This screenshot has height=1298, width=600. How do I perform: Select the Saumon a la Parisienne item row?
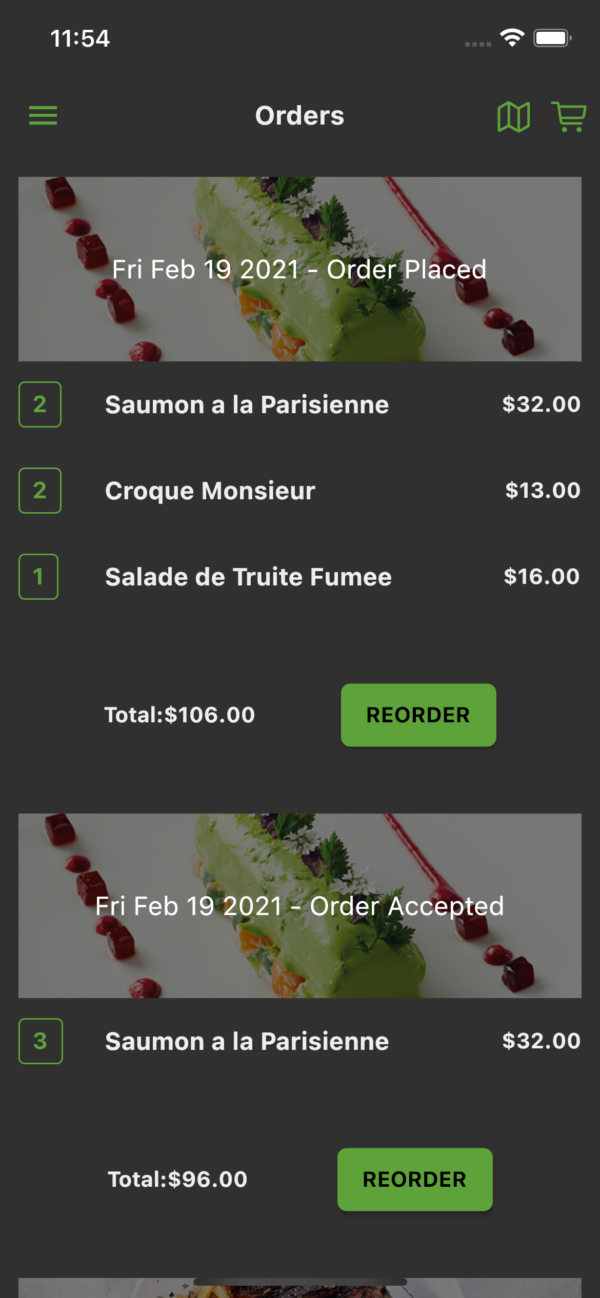[246, 404]
